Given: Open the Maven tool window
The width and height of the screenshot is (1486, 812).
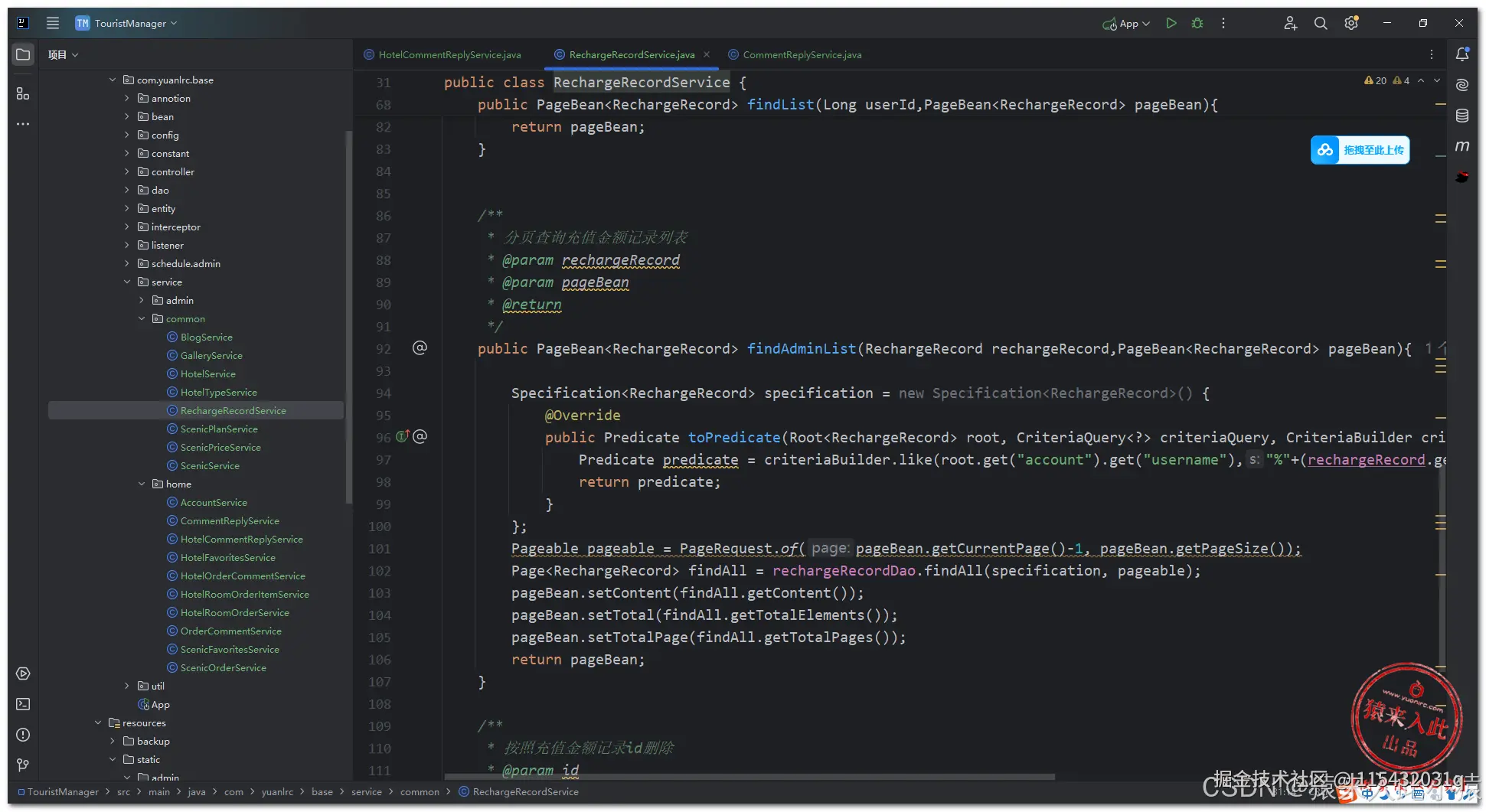Looking at the screenshot, I should pos(1462,146).
